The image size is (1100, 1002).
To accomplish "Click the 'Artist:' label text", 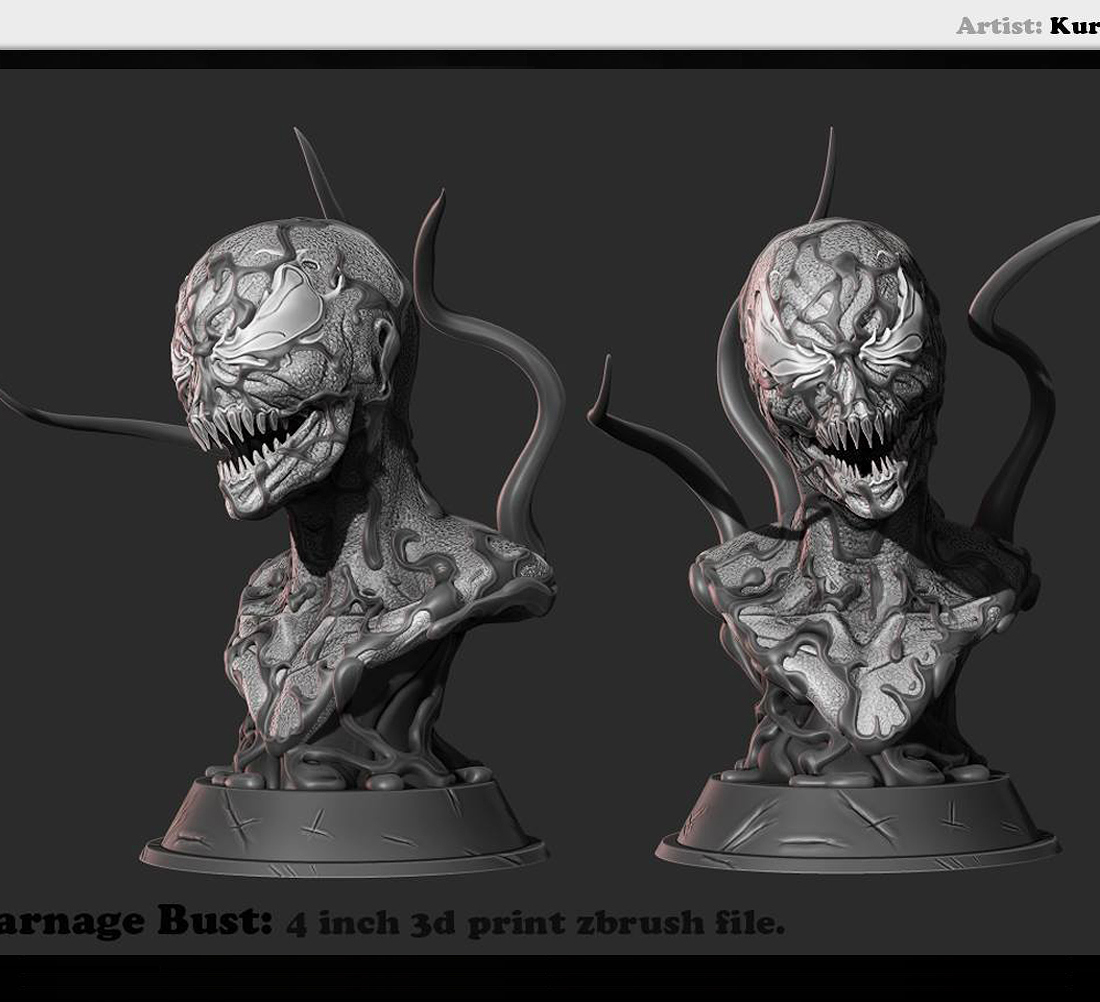I will coord(999,27).
